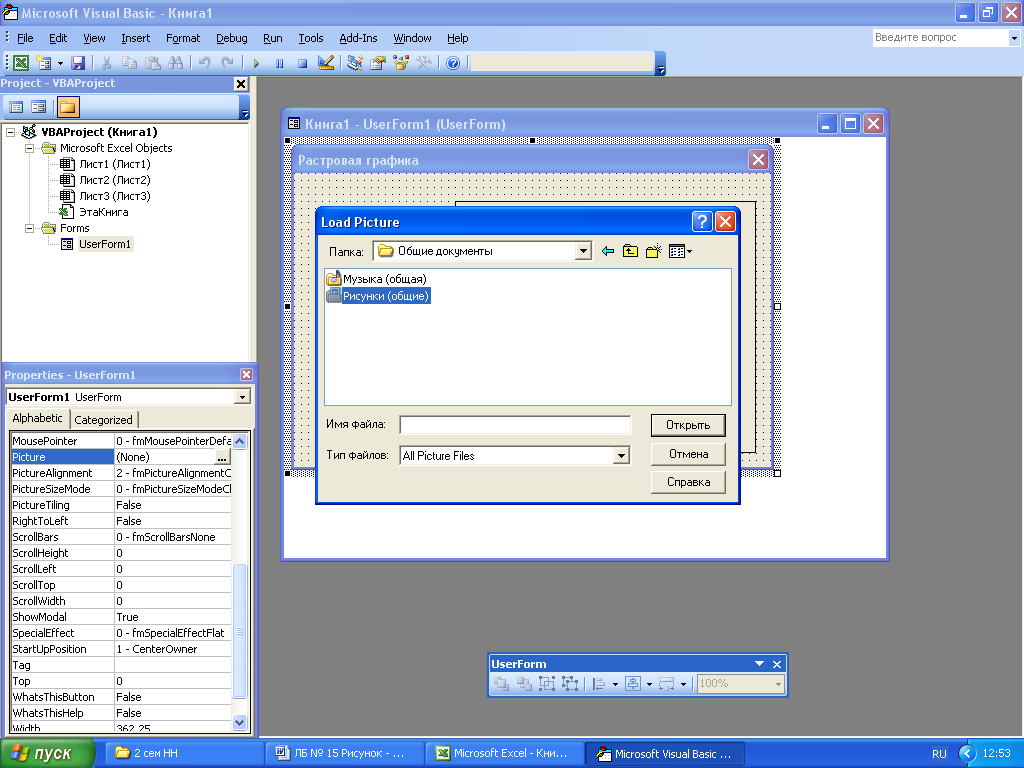Select UserForm1 in project tree
The height and width of the screenshot is (768, 1024).
click(104, 244)
